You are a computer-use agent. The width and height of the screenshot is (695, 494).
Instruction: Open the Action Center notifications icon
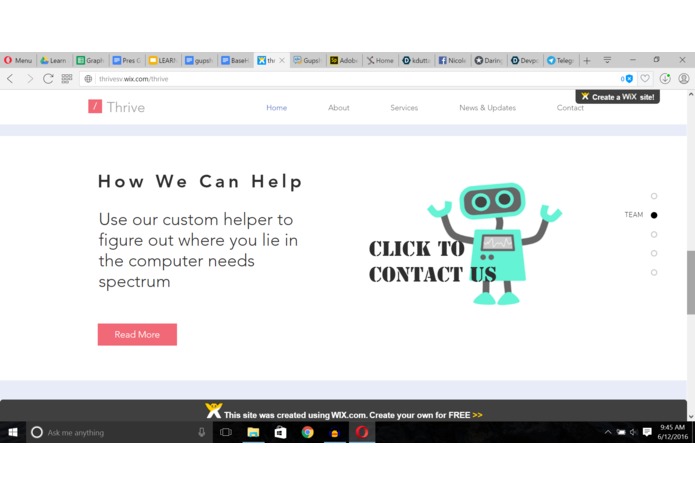coord(647,432)
